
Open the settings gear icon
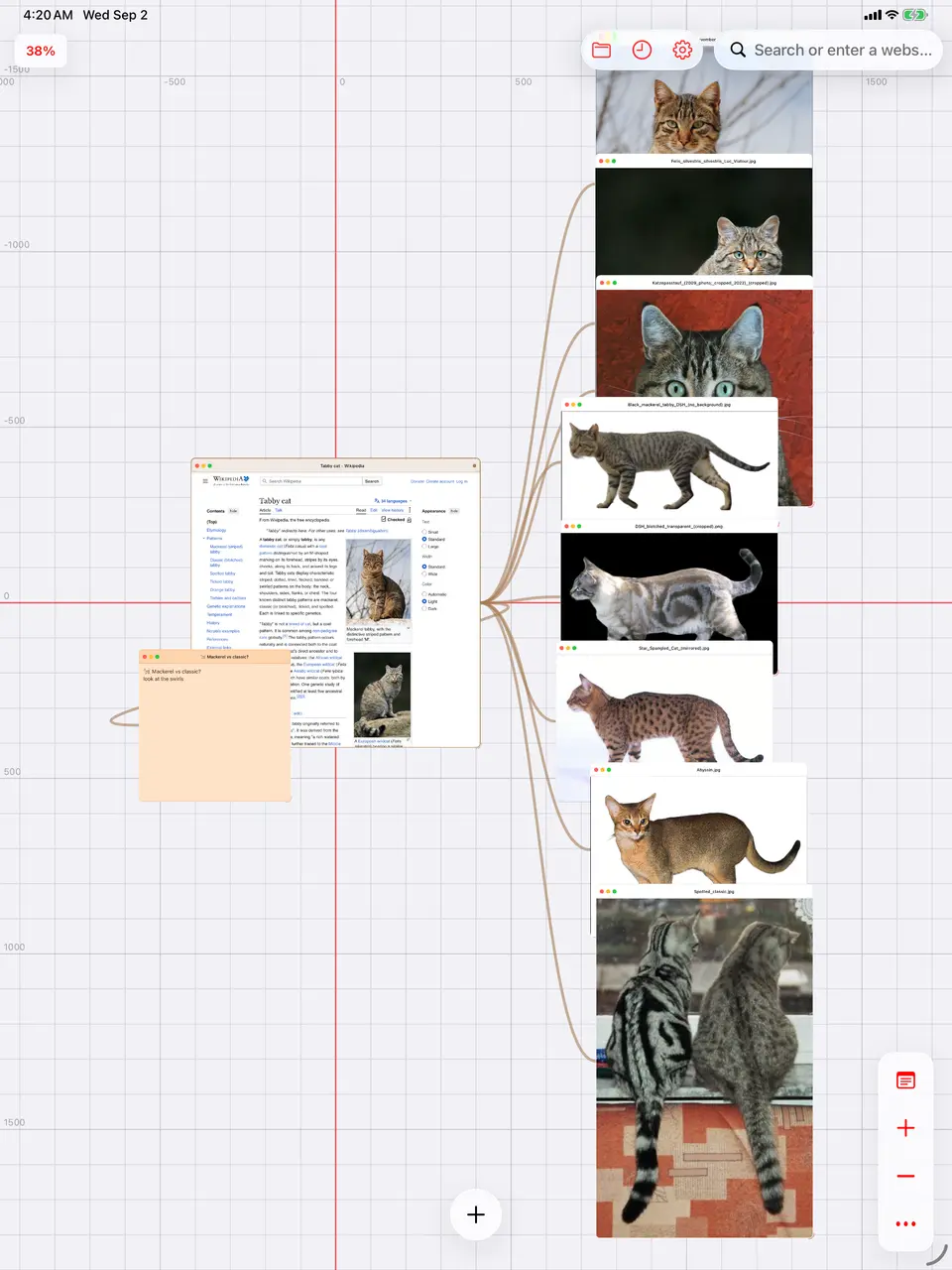click(x=682, y=50)
